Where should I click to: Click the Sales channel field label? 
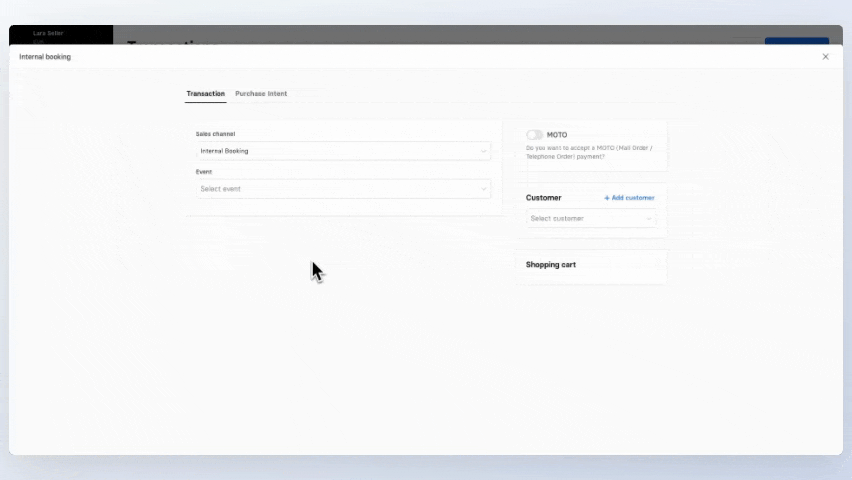[215, 134]
